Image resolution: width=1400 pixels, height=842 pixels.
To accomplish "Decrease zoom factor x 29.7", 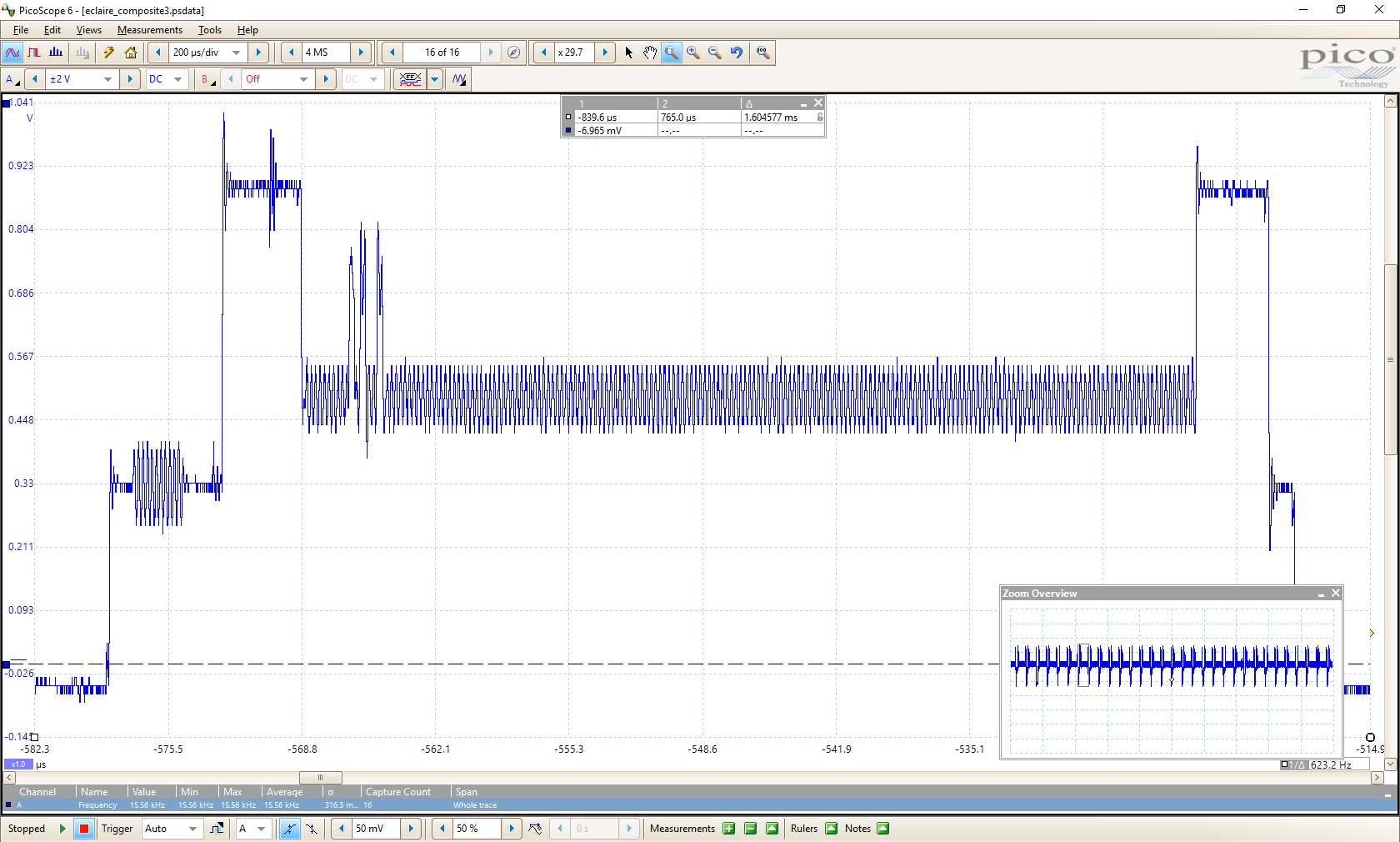I will (544, 53).
